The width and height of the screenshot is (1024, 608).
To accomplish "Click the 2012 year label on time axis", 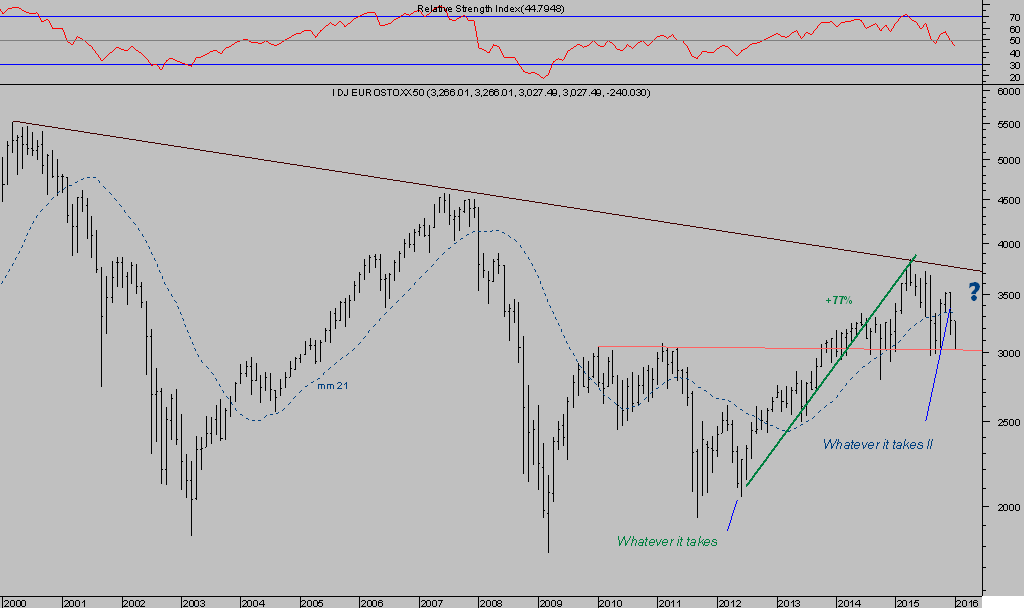I will 729,602.
